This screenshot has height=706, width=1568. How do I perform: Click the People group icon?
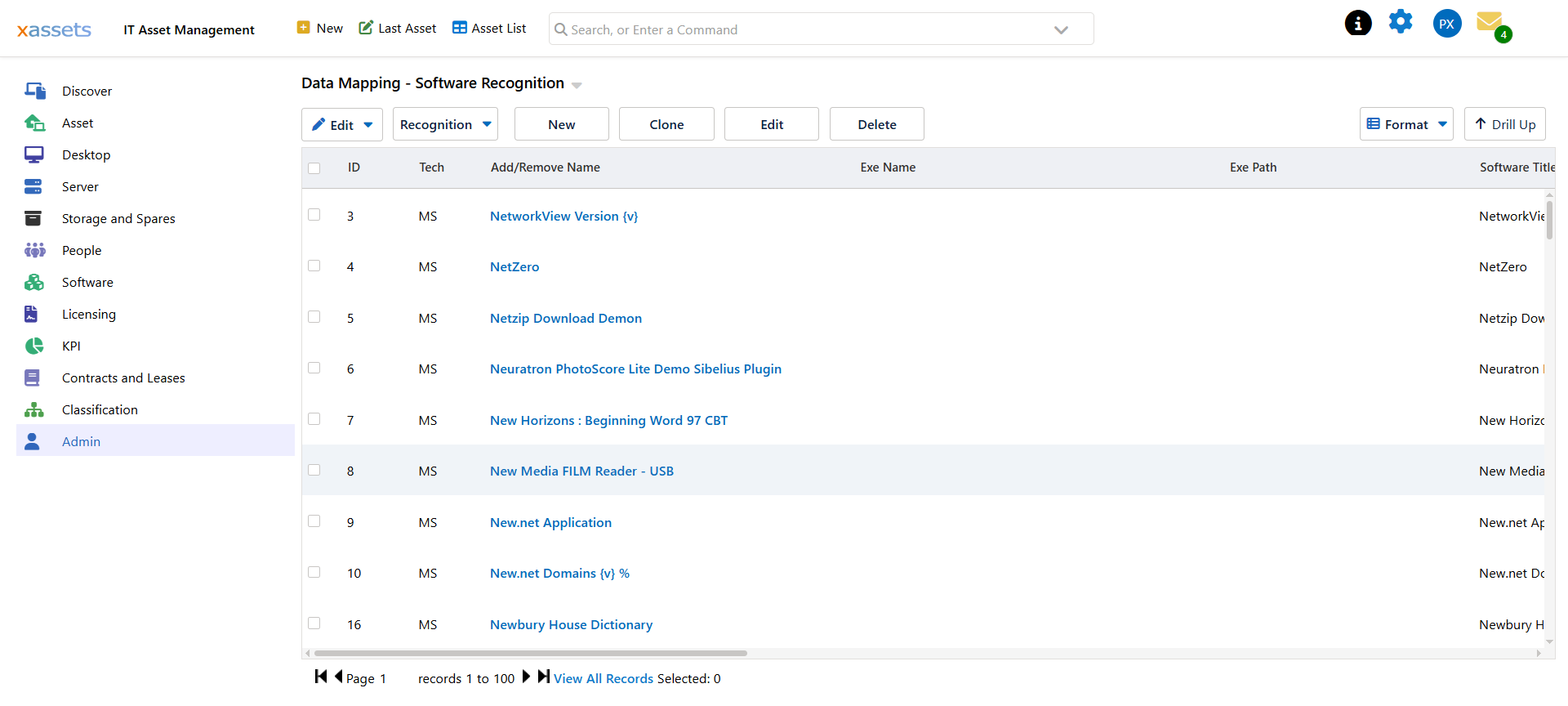tap(34, 250)
